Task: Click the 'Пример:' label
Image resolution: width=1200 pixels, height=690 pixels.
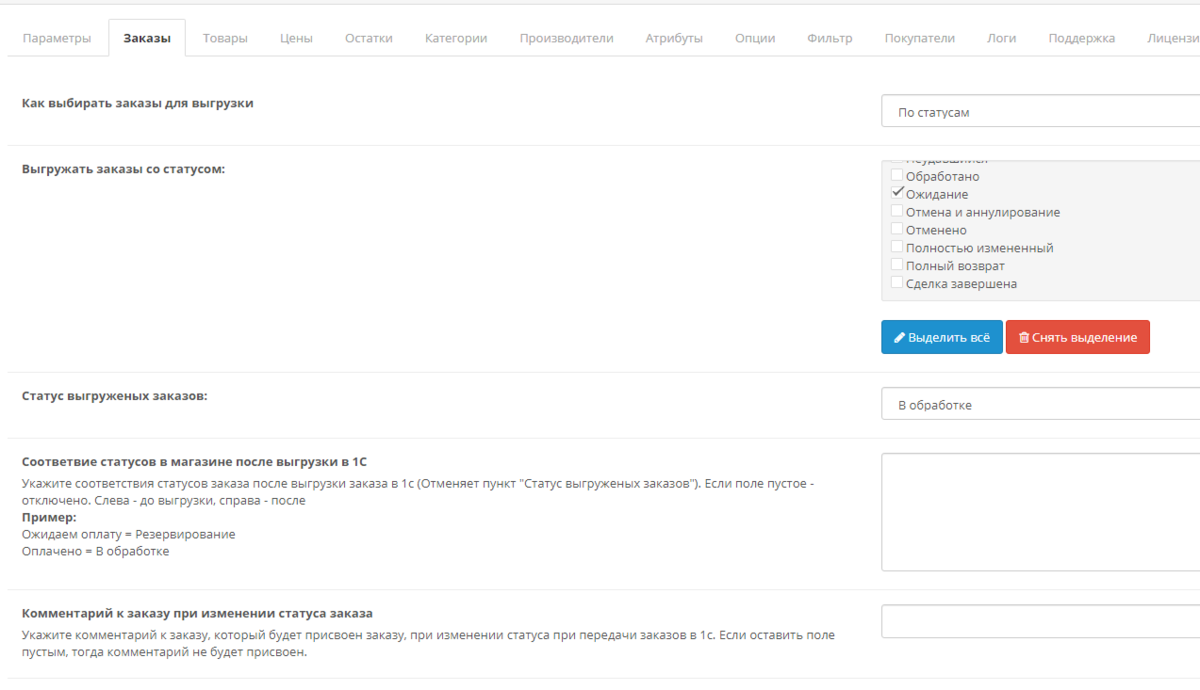Action: tap(50, 517)
